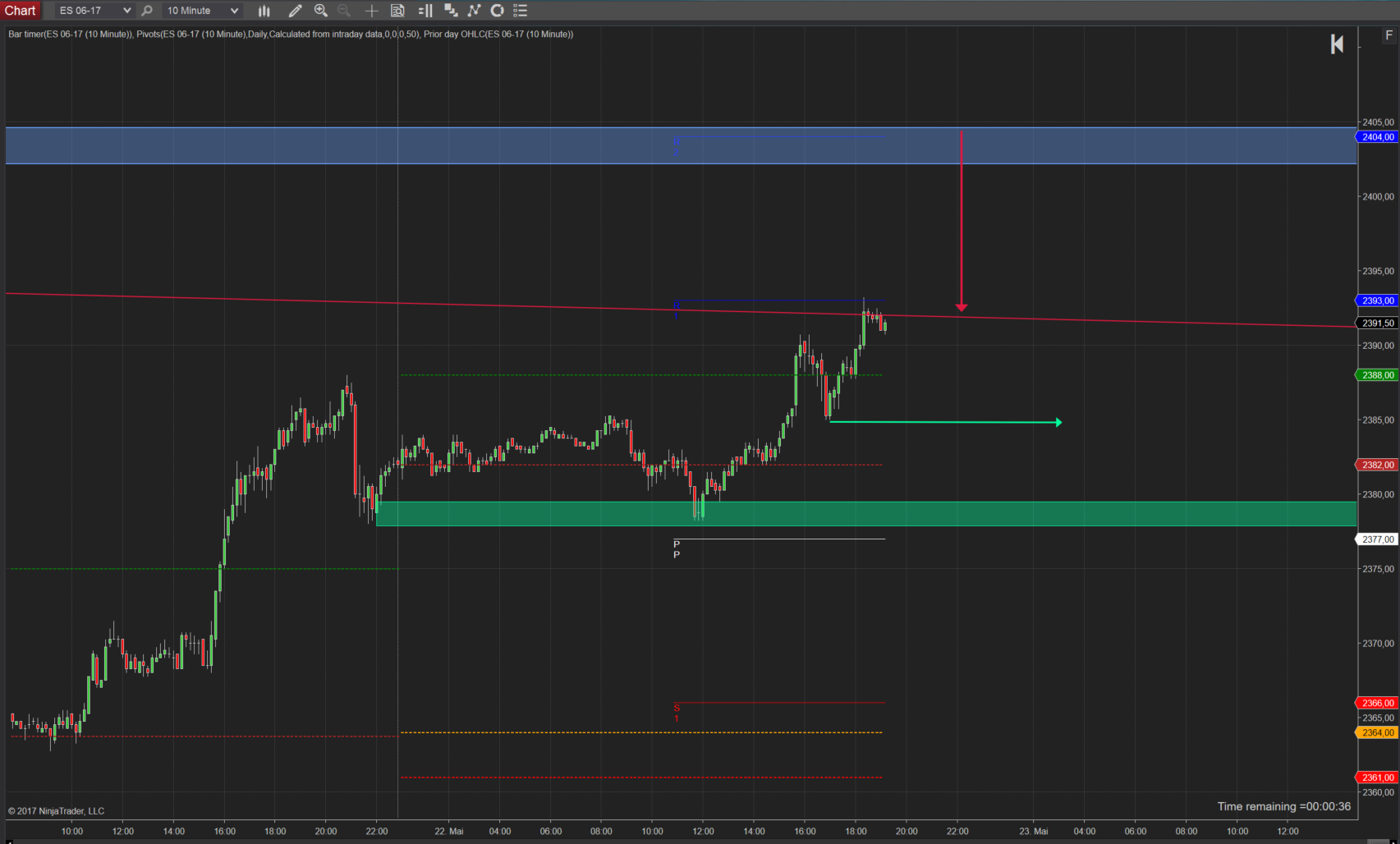1400x844 pixels.
Task: Click the F button at top right
Action: click(x=1389, y=35)
